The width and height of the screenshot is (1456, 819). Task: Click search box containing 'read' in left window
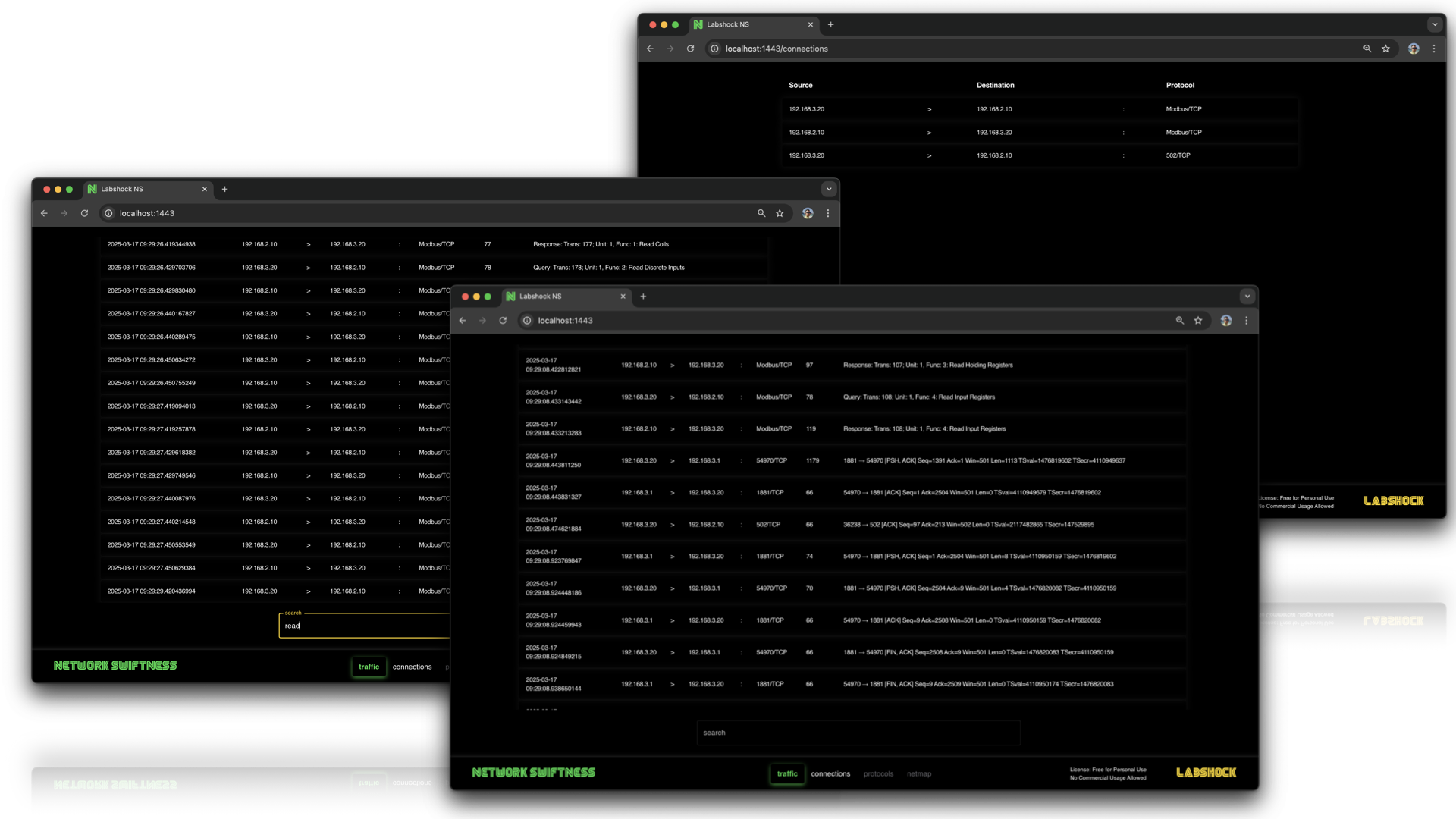364,626
